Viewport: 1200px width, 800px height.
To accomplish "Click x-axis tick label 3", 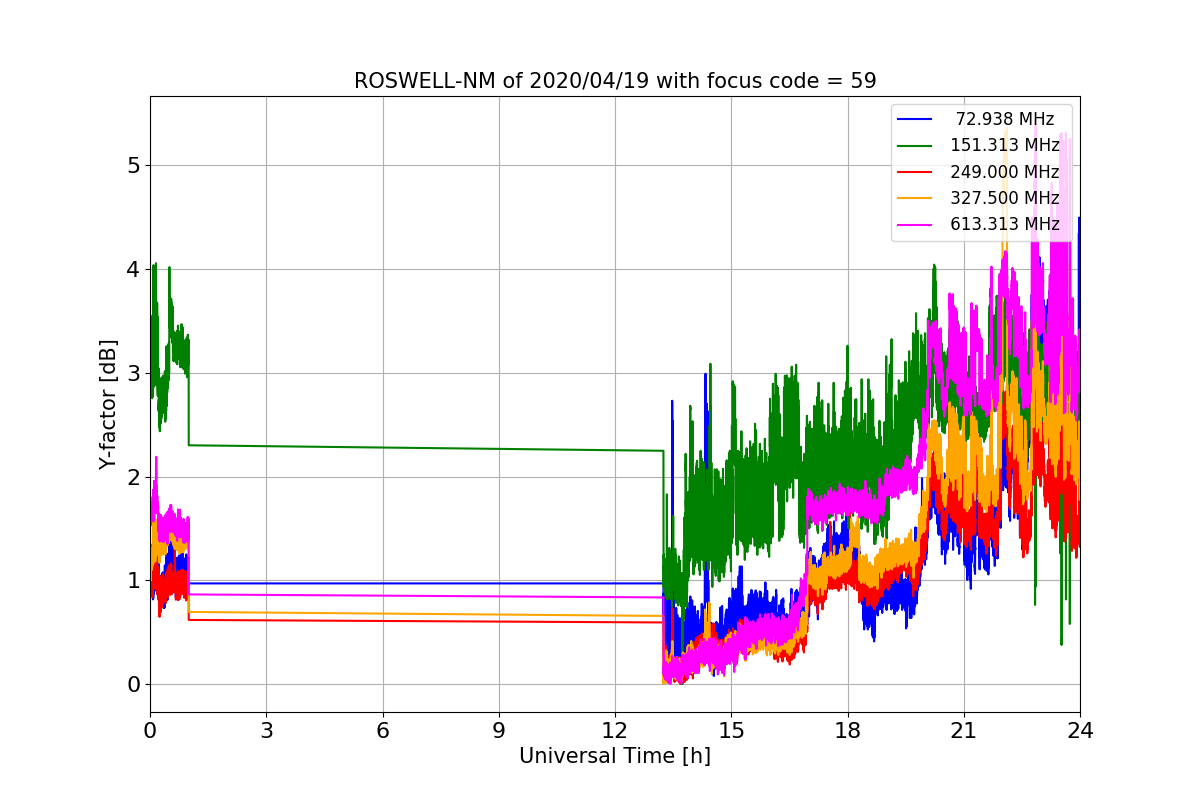I will pos(266,730).
